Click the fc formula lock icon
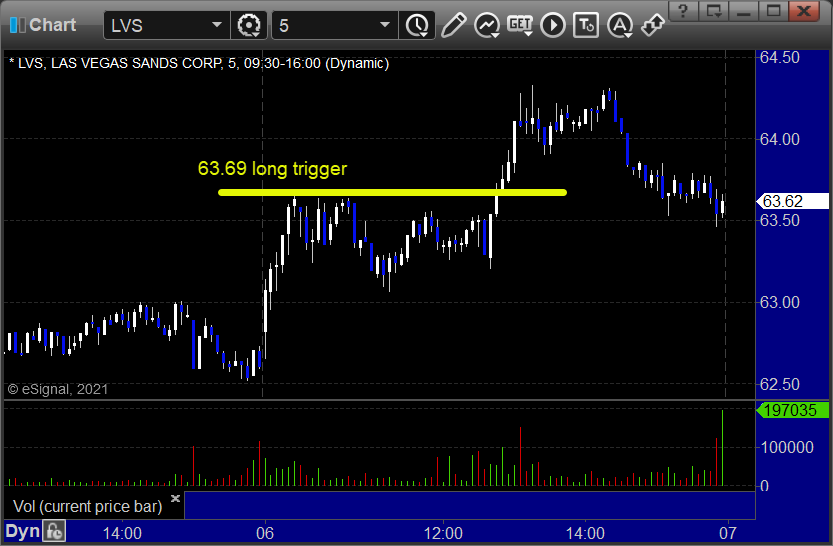 point(54,531)
